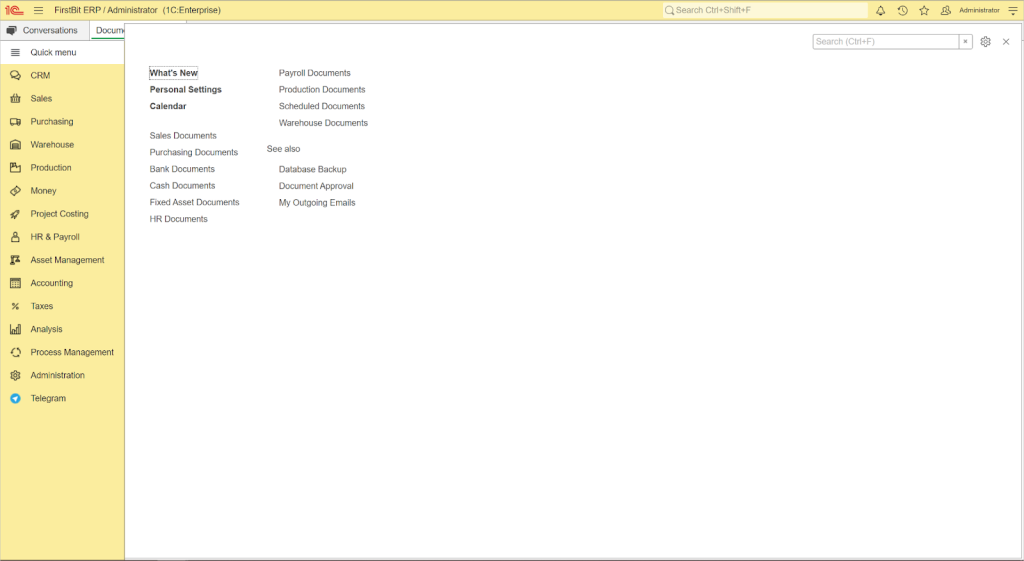Open the Analysis section
The height and width of the screenshot is (561, 1024).
pos(62,329)
